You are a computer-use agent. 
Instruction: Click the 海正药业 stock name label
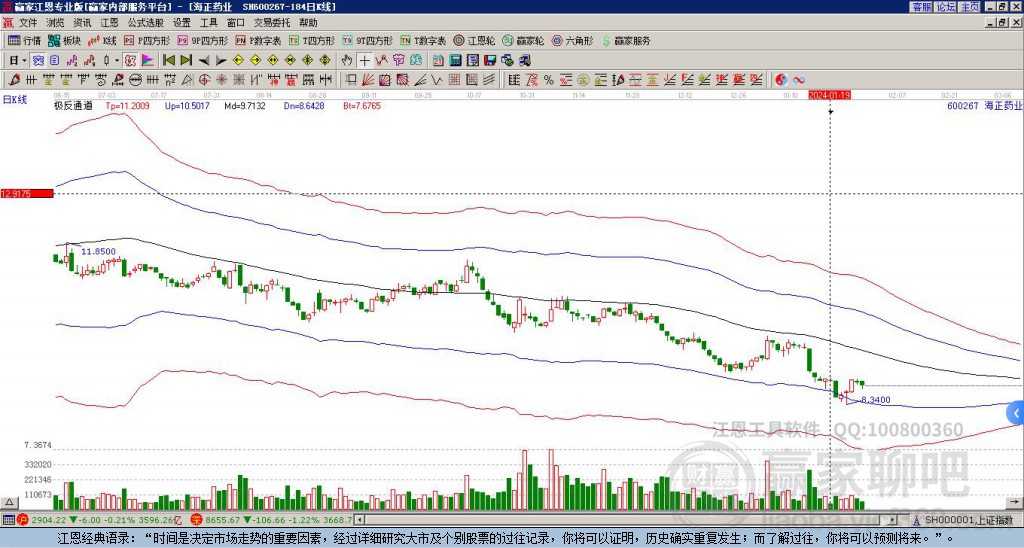pyautogui.click(x=1003, y=105)
